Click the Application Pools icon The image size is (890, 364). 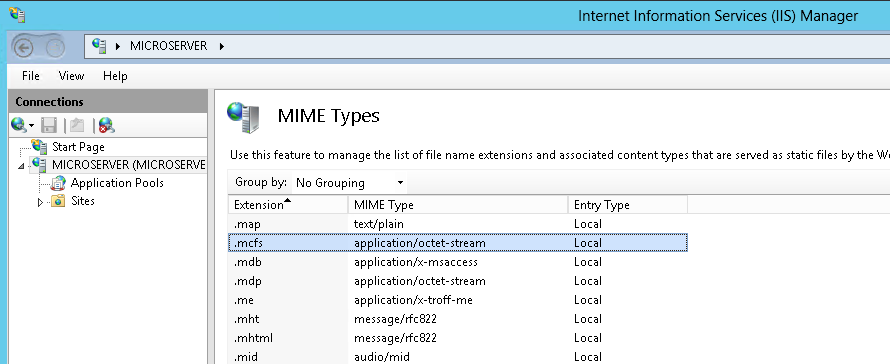click(x=58, y=183)
